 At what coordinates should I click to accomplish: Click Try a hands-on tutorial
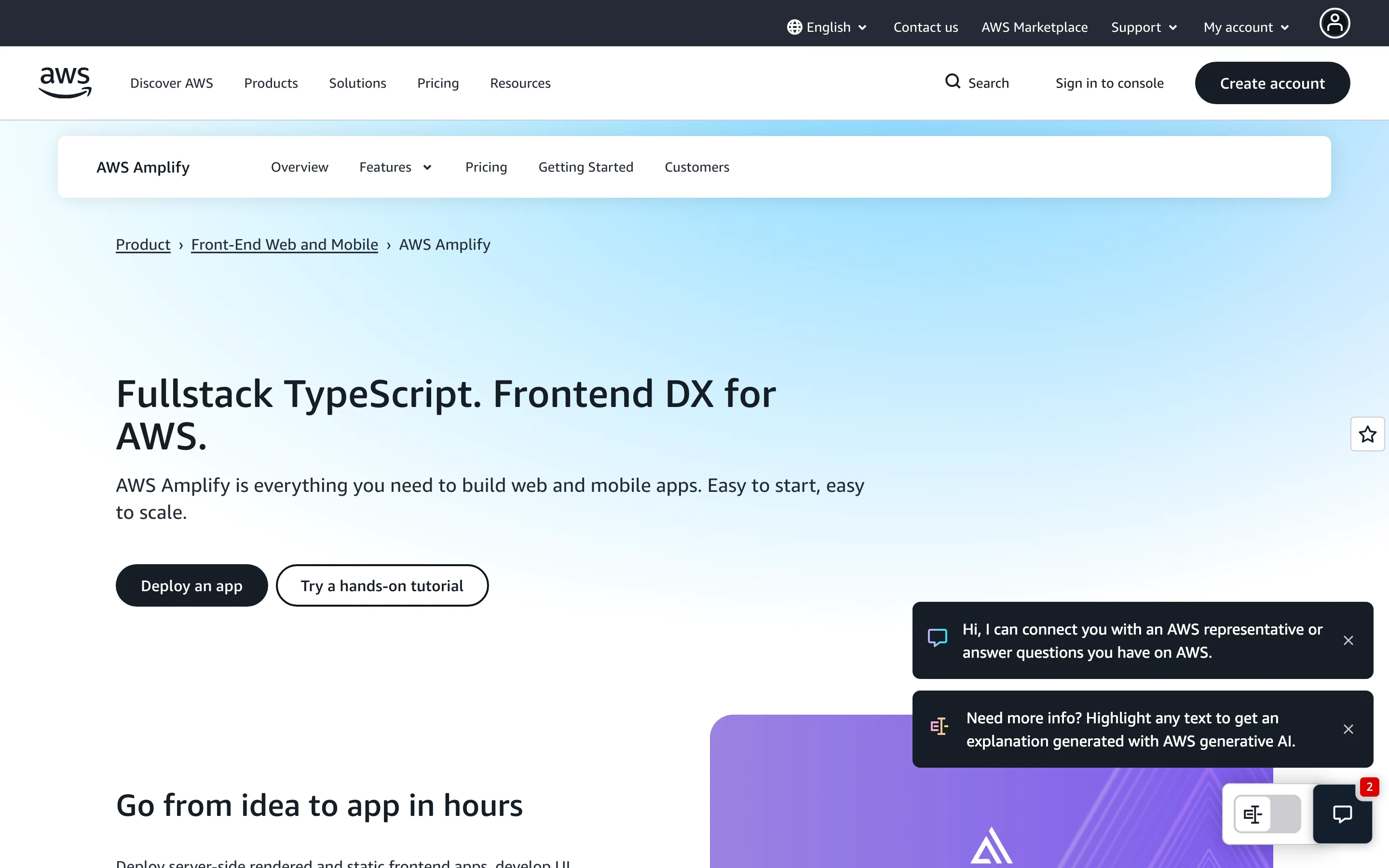coord(381,585)
